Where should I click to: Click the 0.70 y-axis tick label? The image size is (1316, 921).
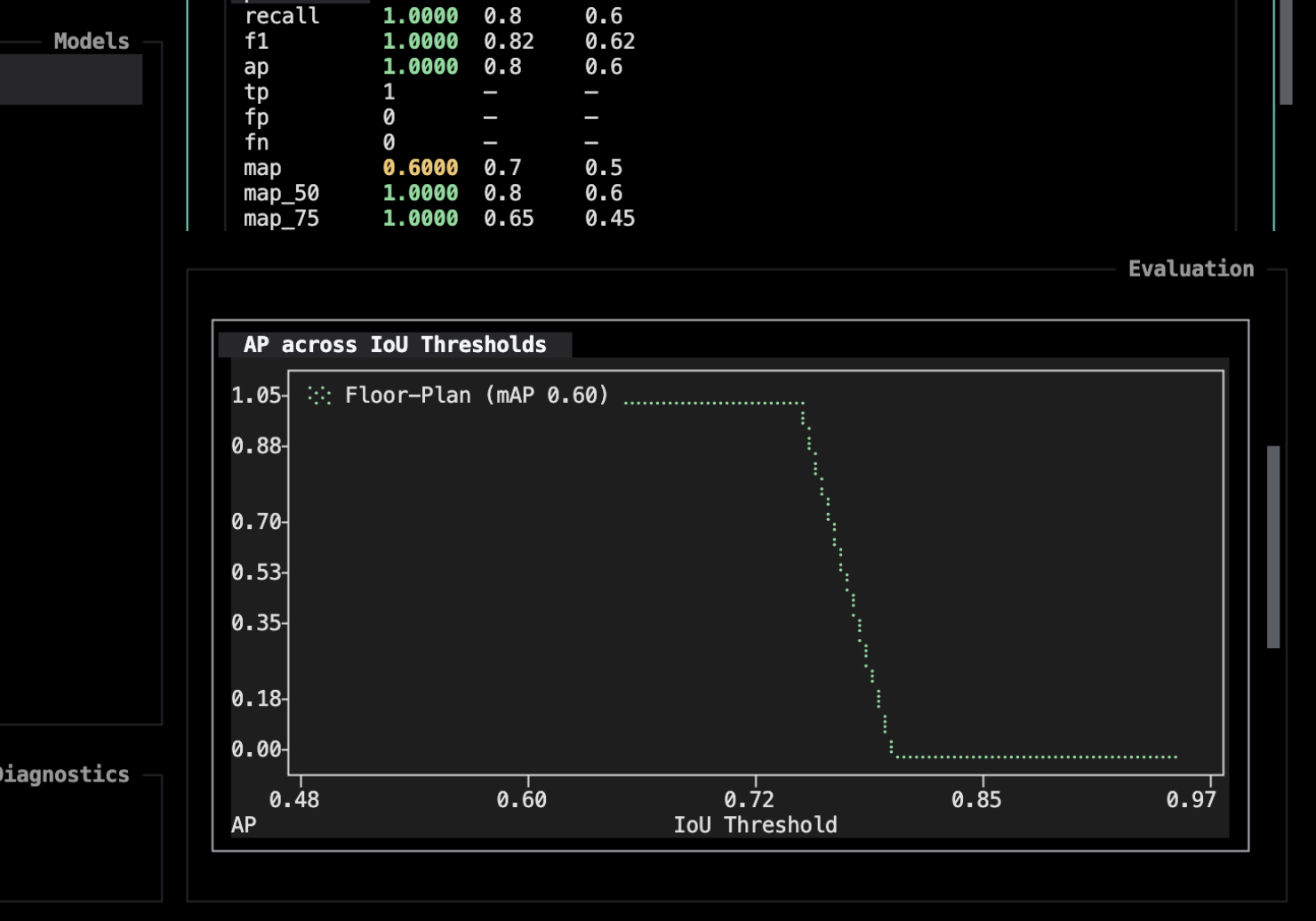pyautogui.click(x=256, y=521)
